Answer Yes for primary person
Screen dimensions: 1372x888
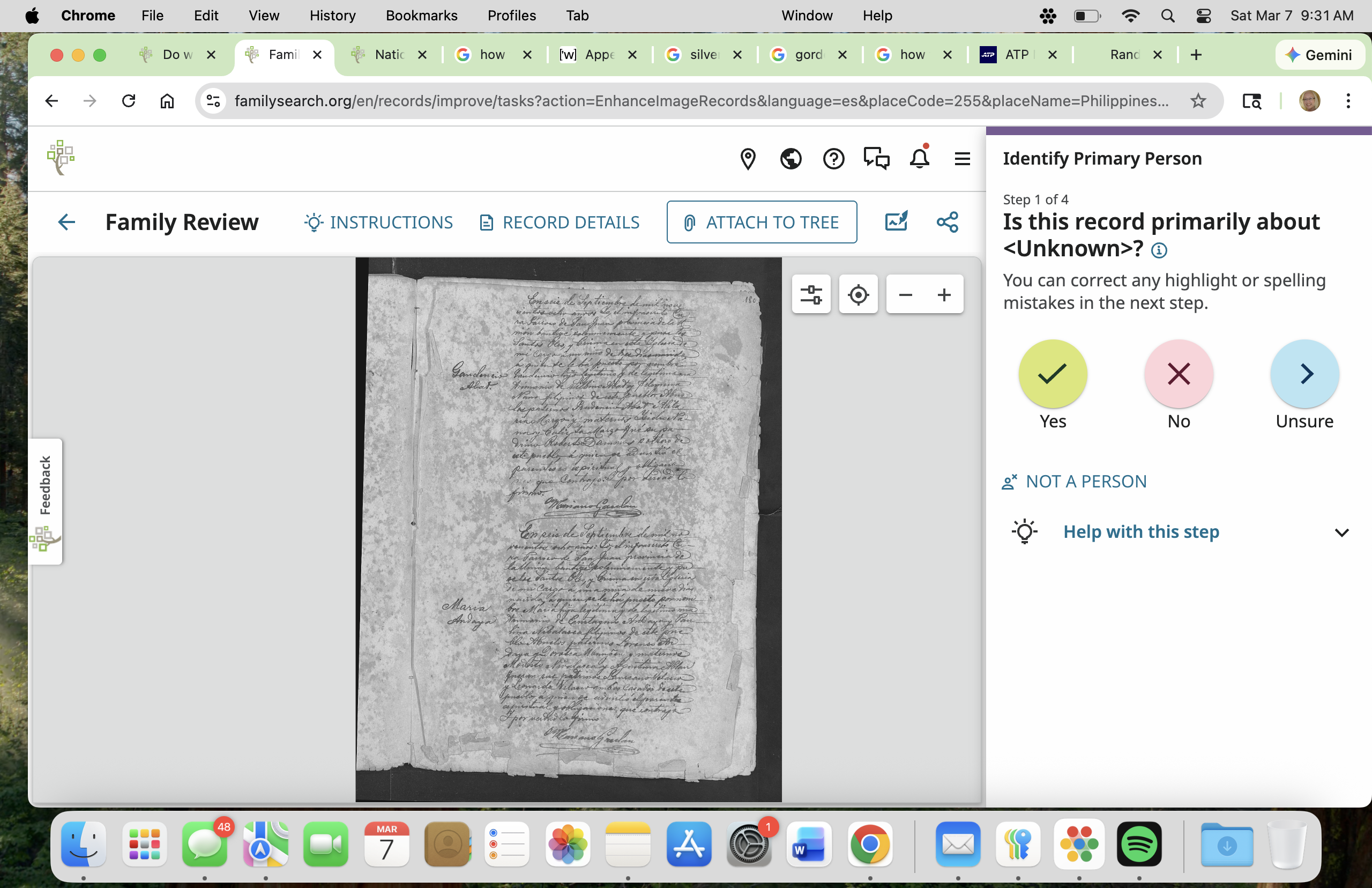[x=1052, y=374]
